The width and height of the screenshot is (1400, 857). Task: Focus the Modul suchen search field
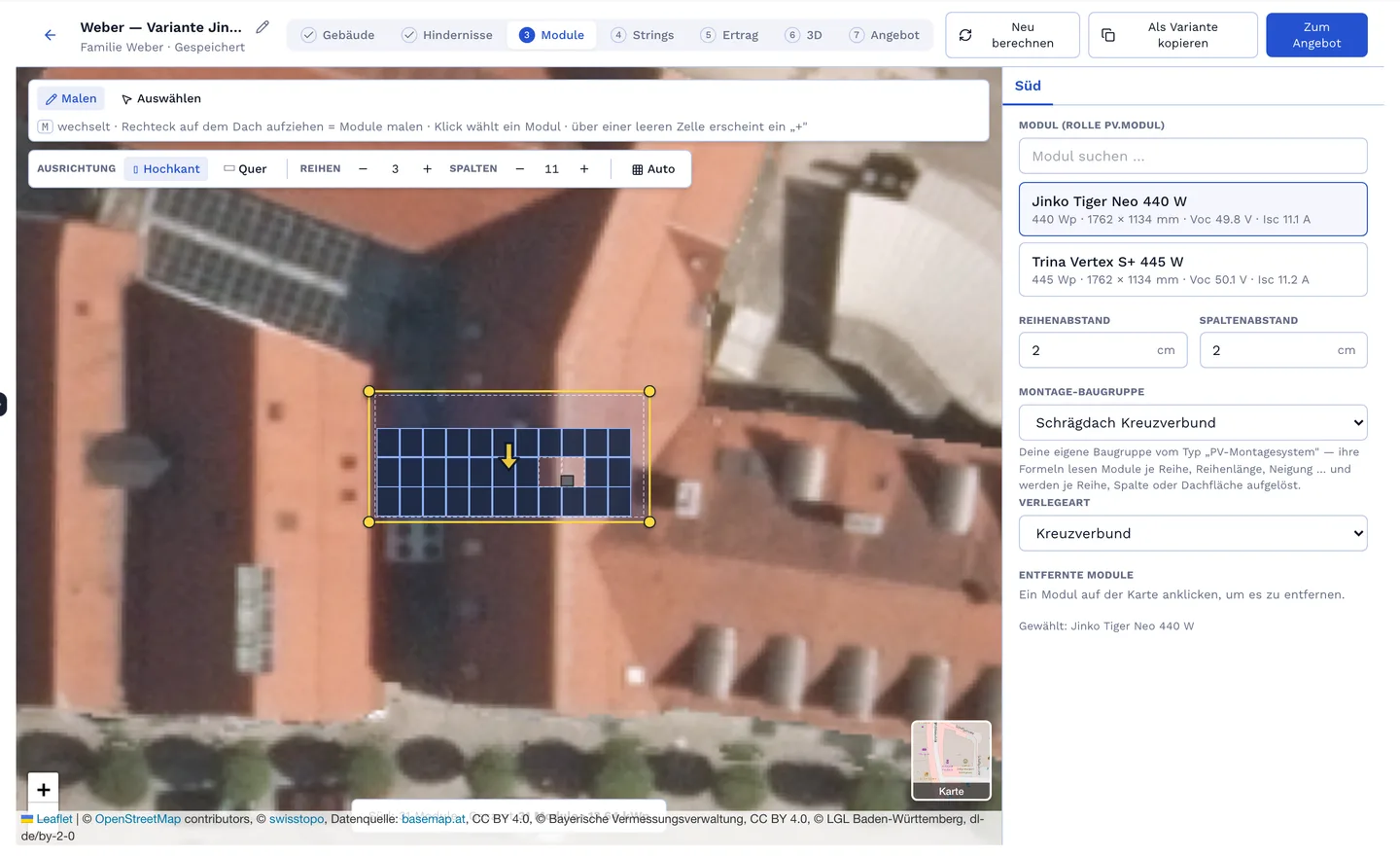point(1193,156)
